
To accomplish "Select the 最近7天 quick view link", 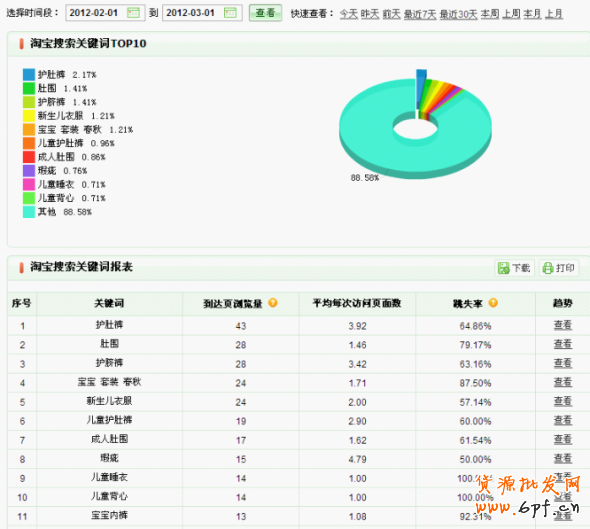I will 420,14.
